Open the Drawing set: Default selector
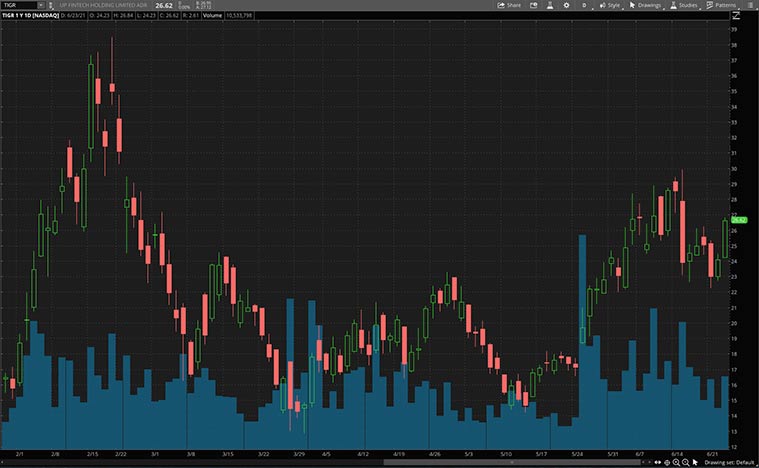Viewport: 759px width, 468px height. [x=729, y=463]
